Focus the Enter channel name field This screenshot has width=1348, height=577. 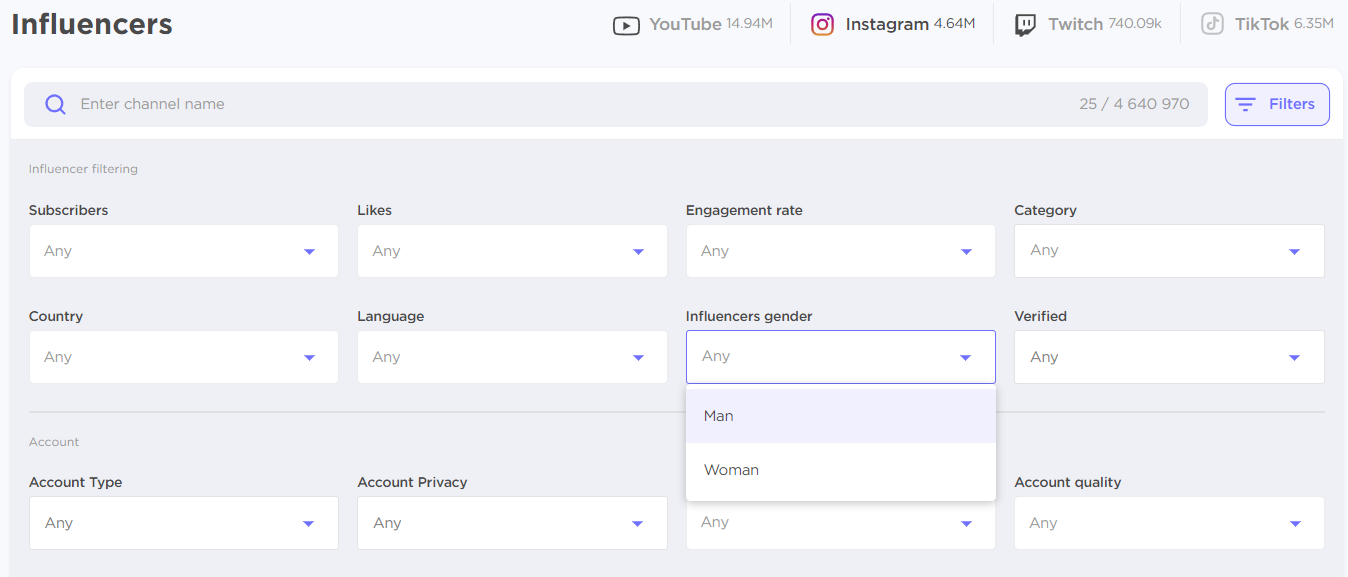click(x=560, y=104)
